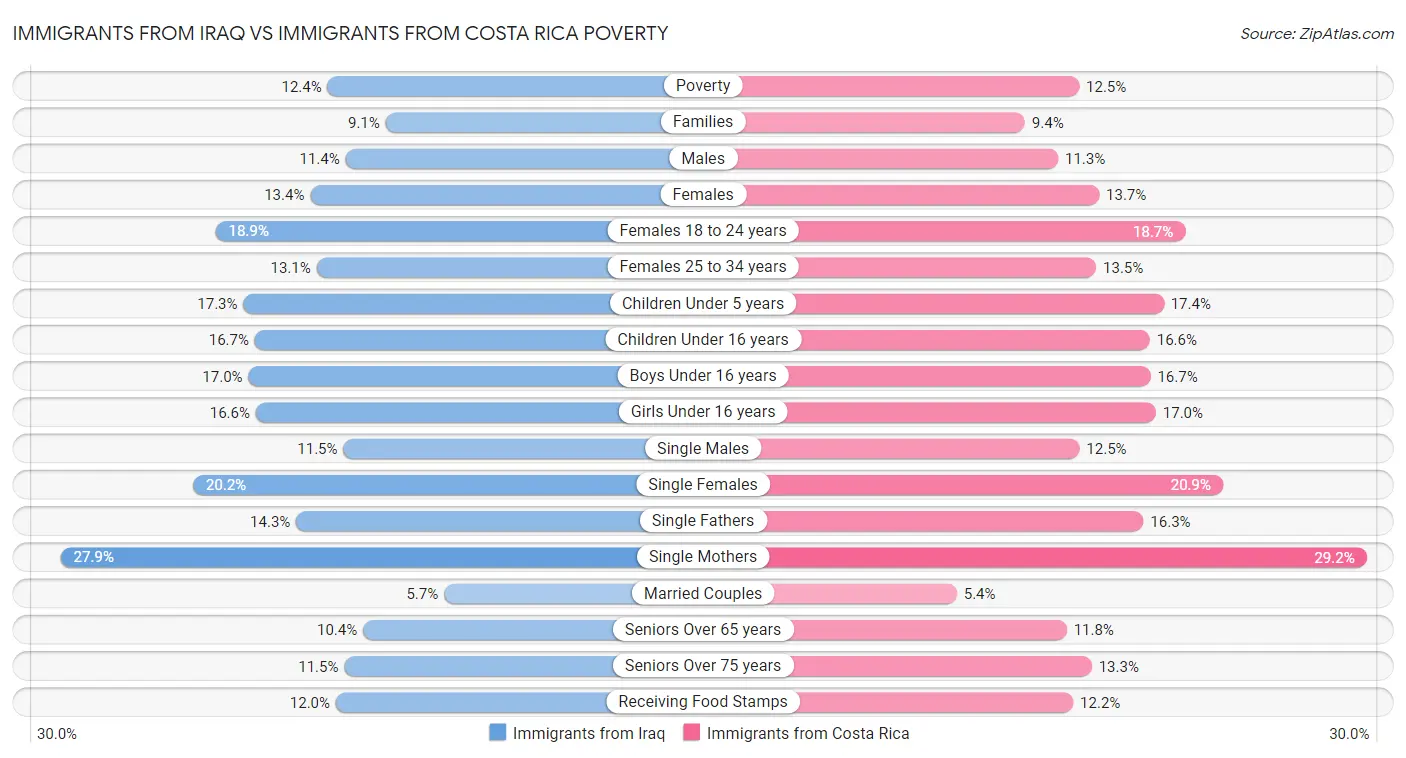Select the Females 18 to 24 years label

(703, 231)
